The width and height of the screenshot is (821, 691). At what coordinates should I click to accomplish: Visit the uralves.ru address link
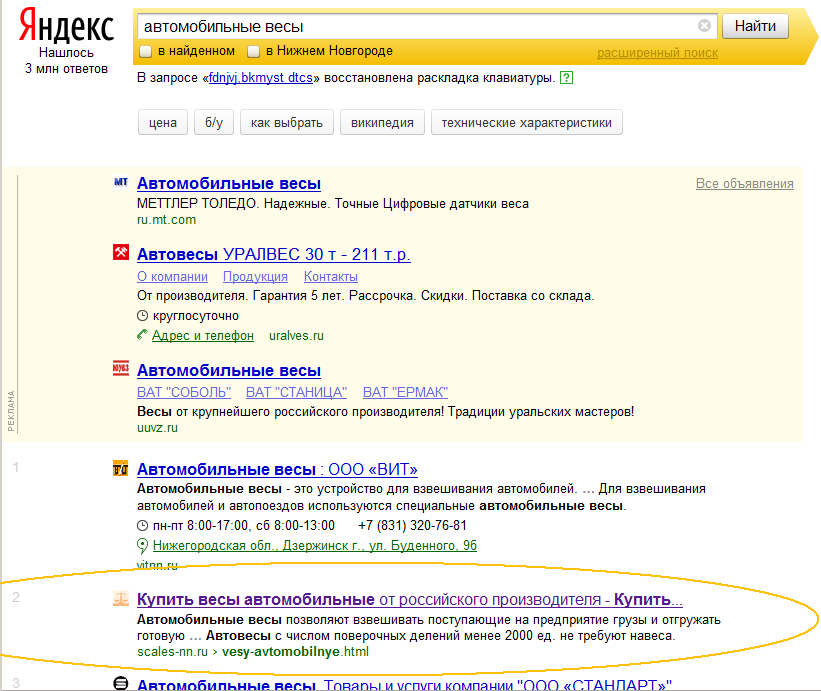(x=296, y=336)
